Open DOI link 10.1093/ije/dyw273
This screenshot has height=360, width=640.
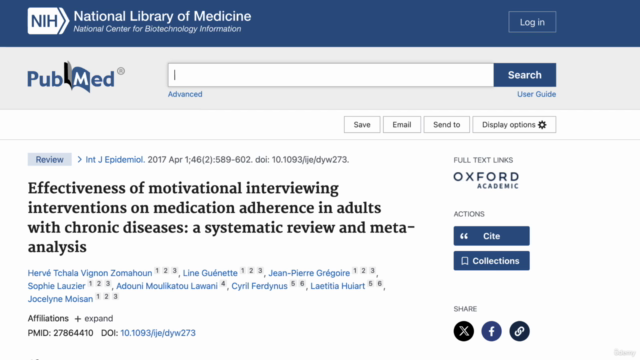tap(158, 333)
